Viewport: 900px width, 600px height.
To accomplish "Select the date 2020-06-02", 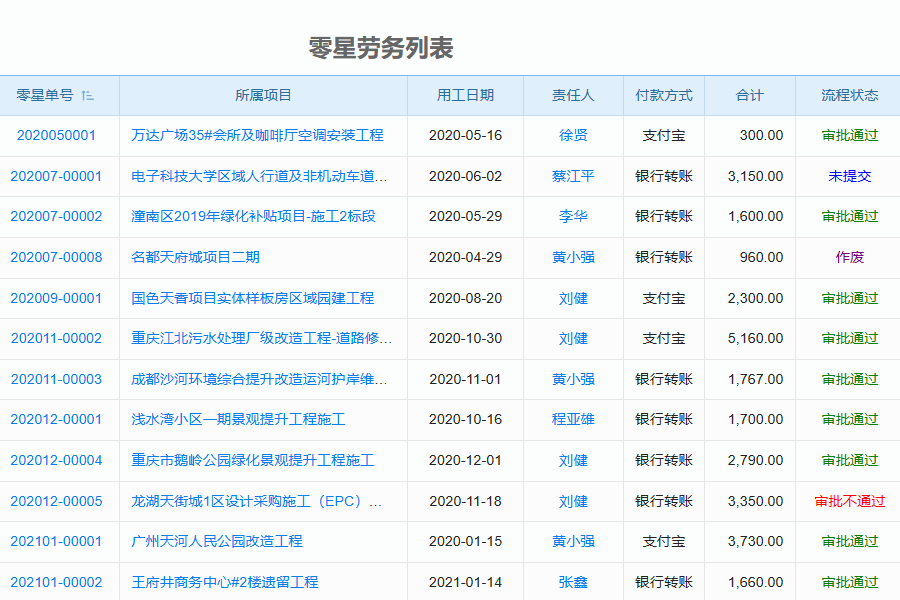I will 465,176.
